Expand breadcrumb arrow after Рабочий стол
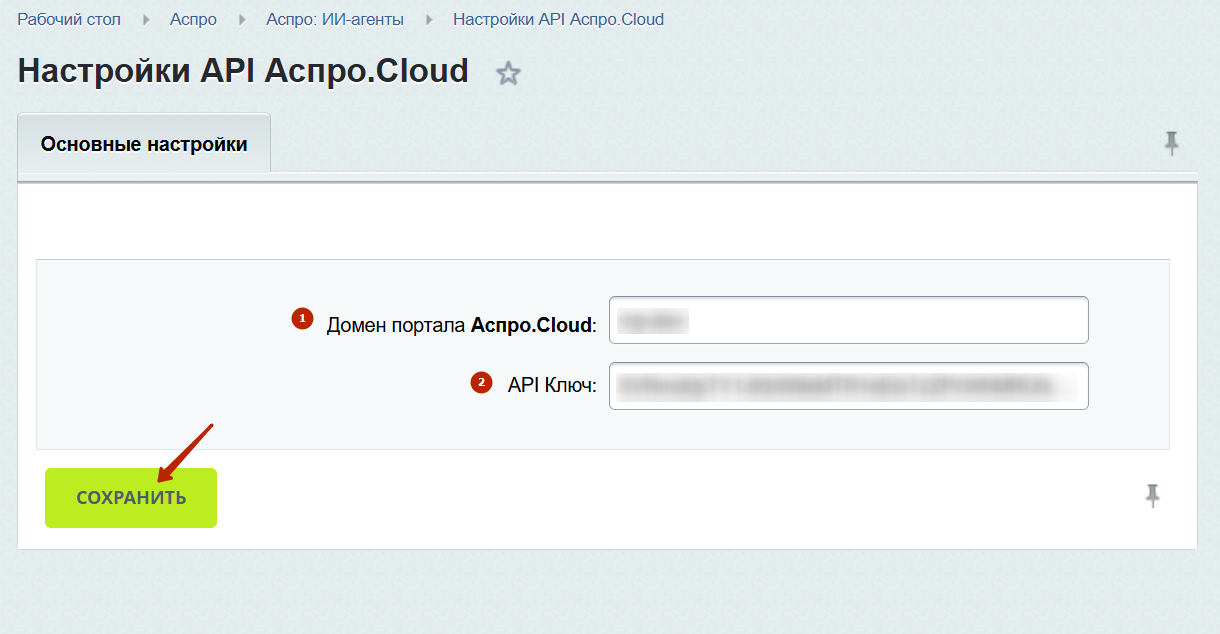Viewport: 1220px width, 634px height. (x=146, y=20)
